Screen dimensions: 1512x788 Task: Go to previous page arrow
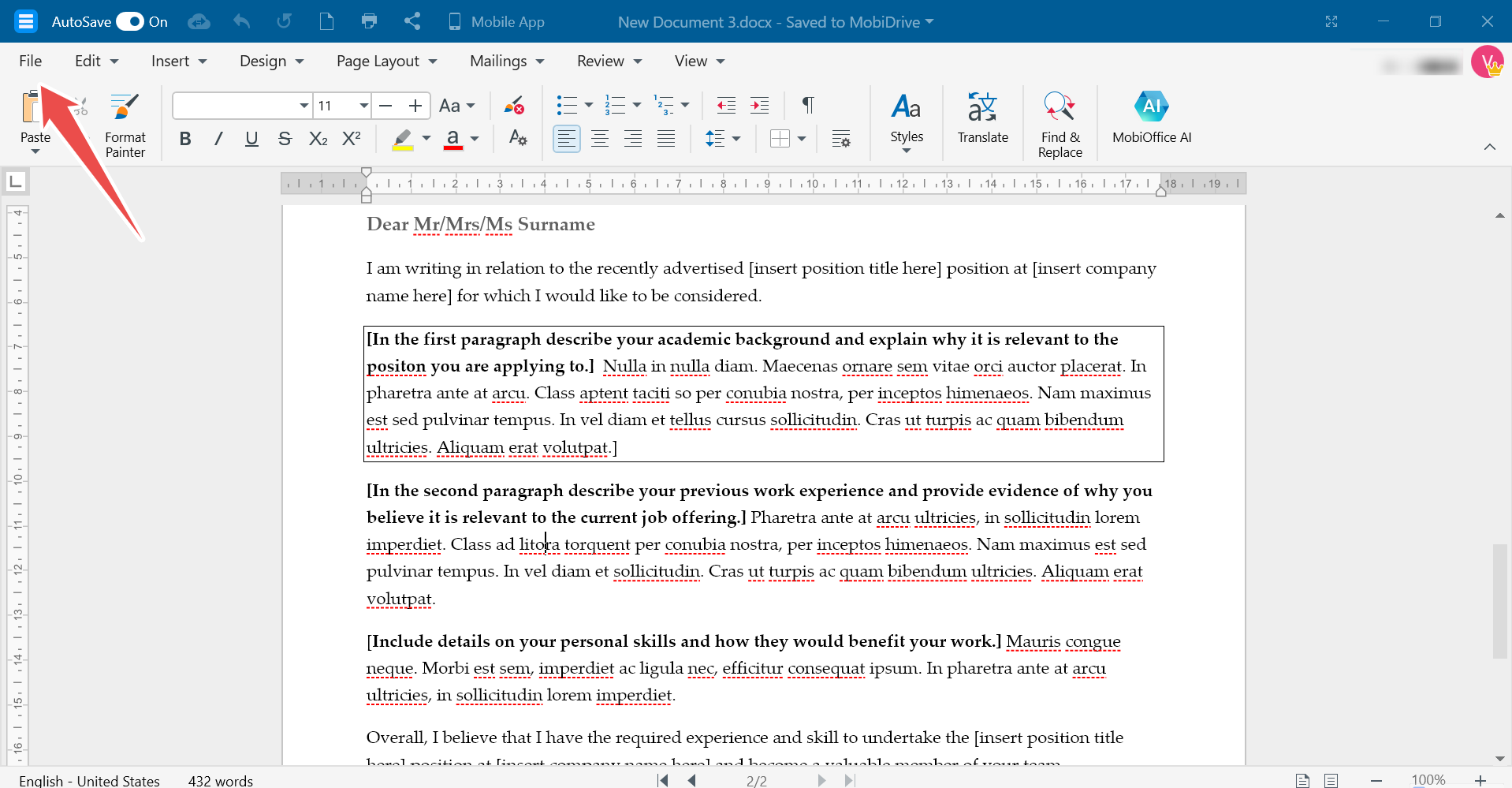[691, 780]
